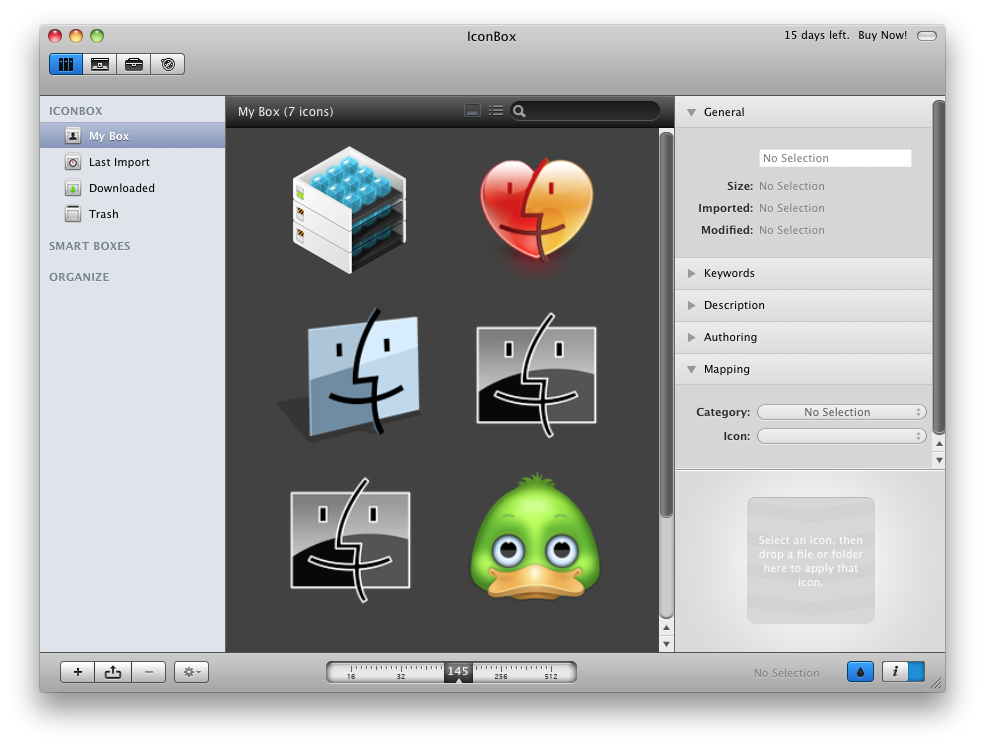Click the Modified value No Selection

pos(792,230)
